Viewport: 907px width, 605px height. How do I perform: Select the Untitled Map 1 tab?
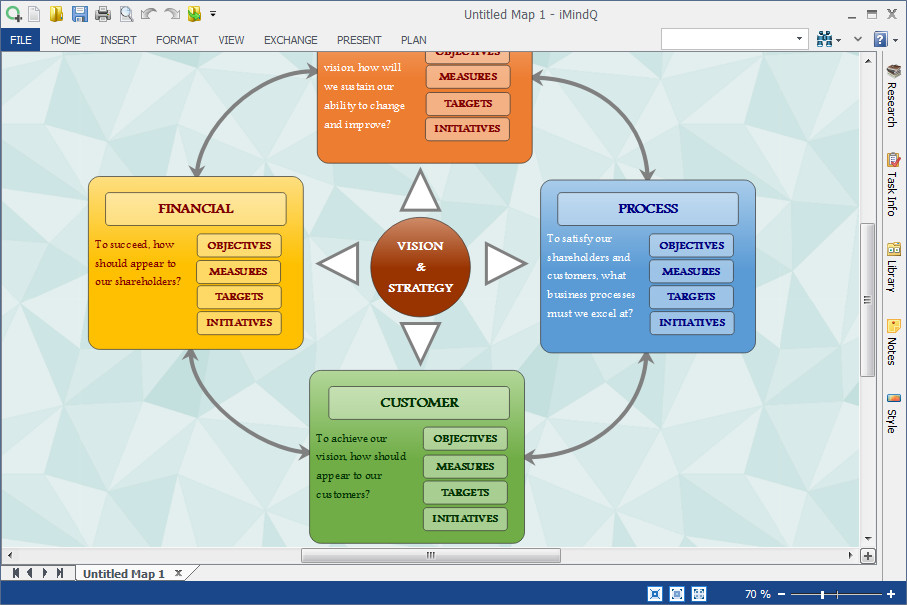pyautogui.click(x=123, y=574)
